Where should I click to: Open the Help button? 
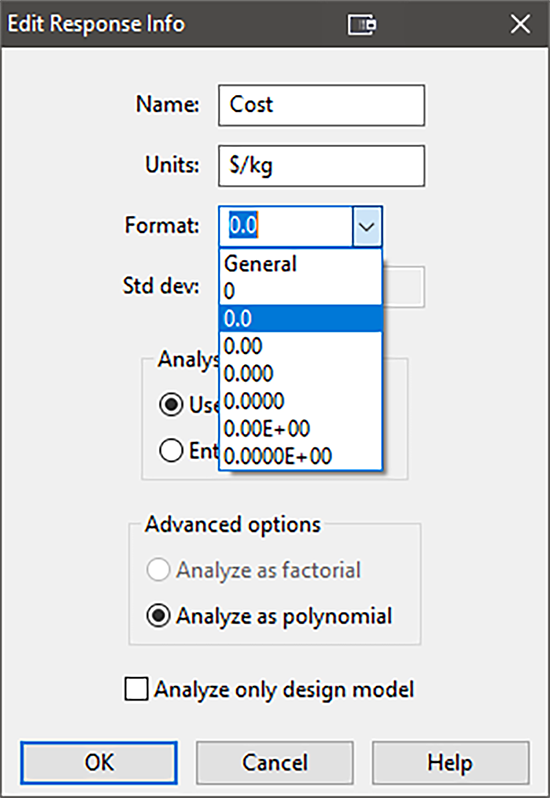point(451,762)
